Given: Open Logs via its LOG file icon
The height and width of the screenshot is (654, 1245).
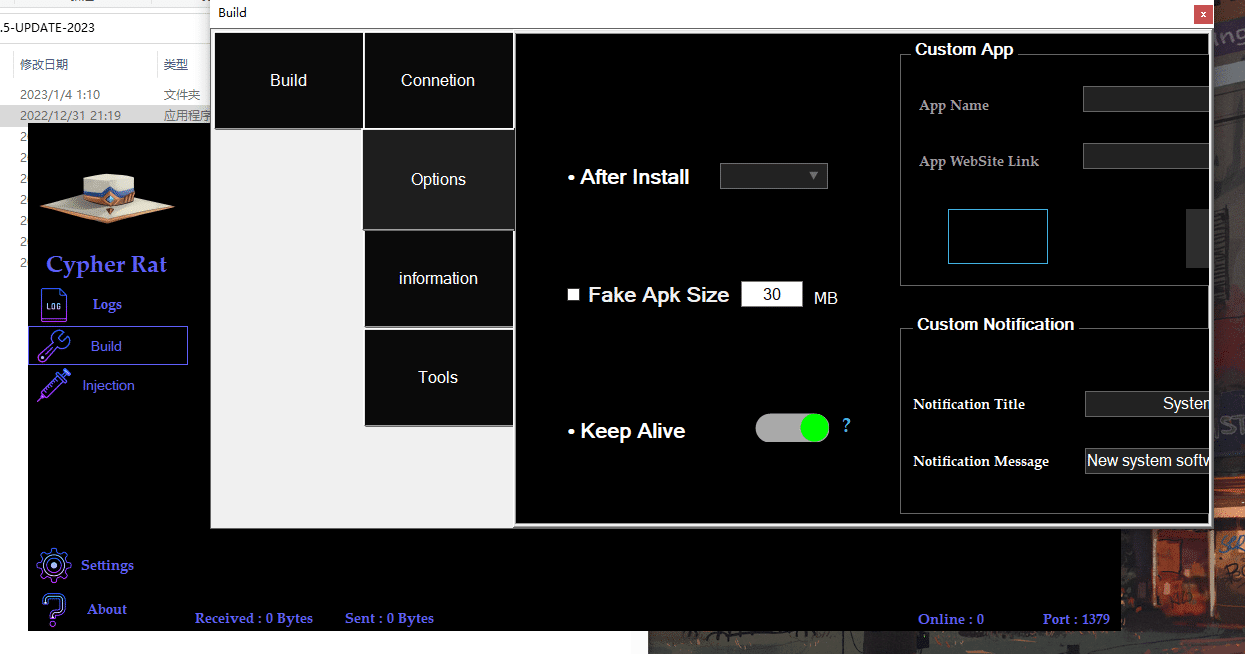Looking at the screenshot, I should [54, 305].
